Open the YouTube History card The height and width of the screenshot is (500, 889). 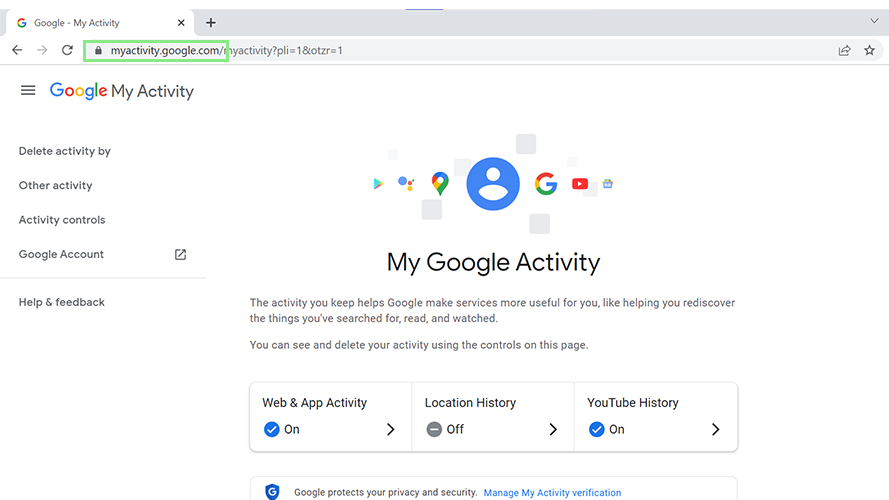pos(656,417)
